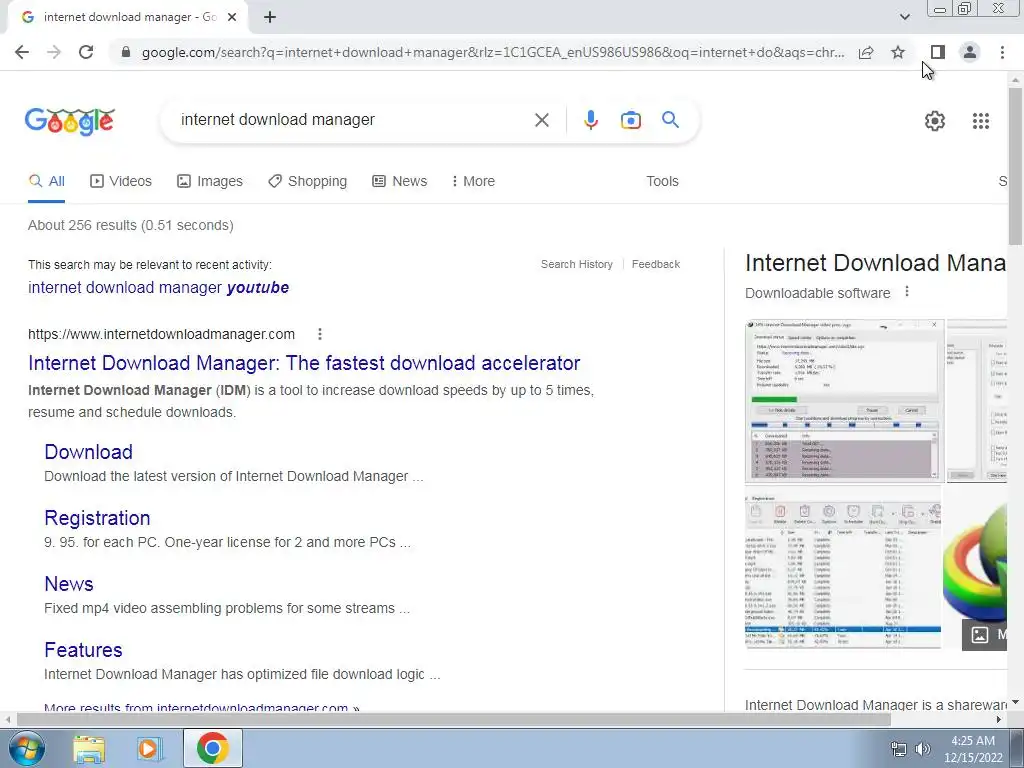Click the share page icon in address bar

tap(866, 52)
